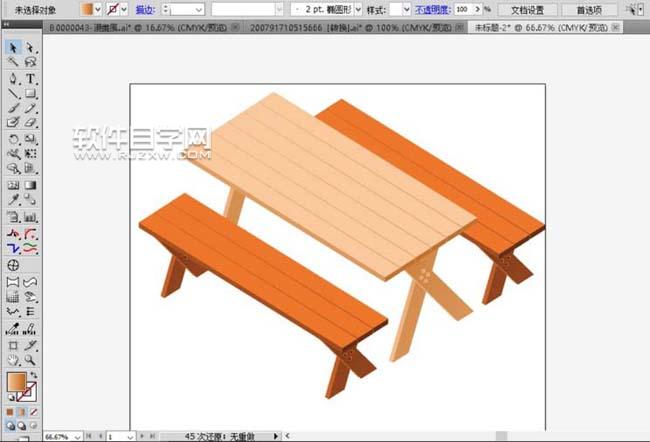650x442 pixels.
Task: Select the Line Segment tool
Action: [13, 93]
